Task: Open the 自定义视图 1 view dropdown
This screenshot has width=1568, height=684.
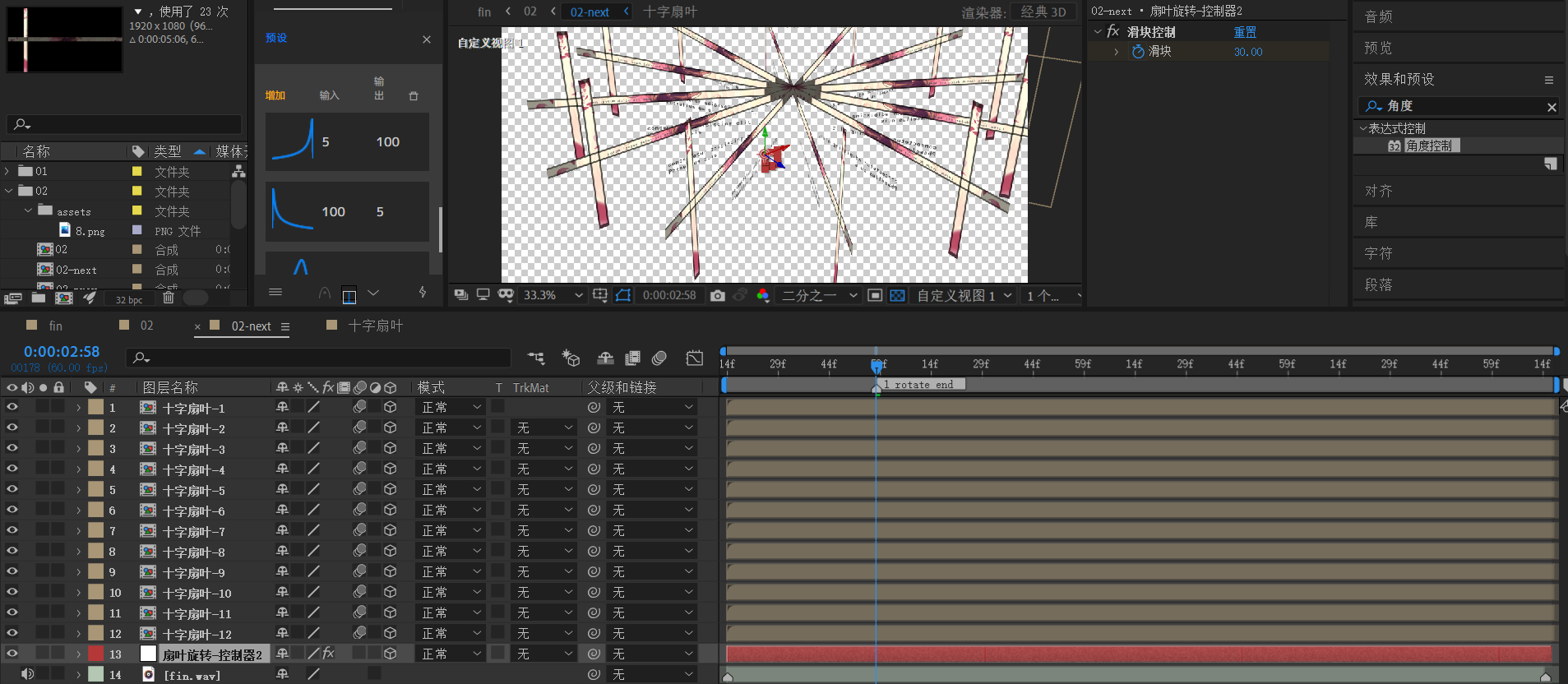Action: (x=964, y=295)
